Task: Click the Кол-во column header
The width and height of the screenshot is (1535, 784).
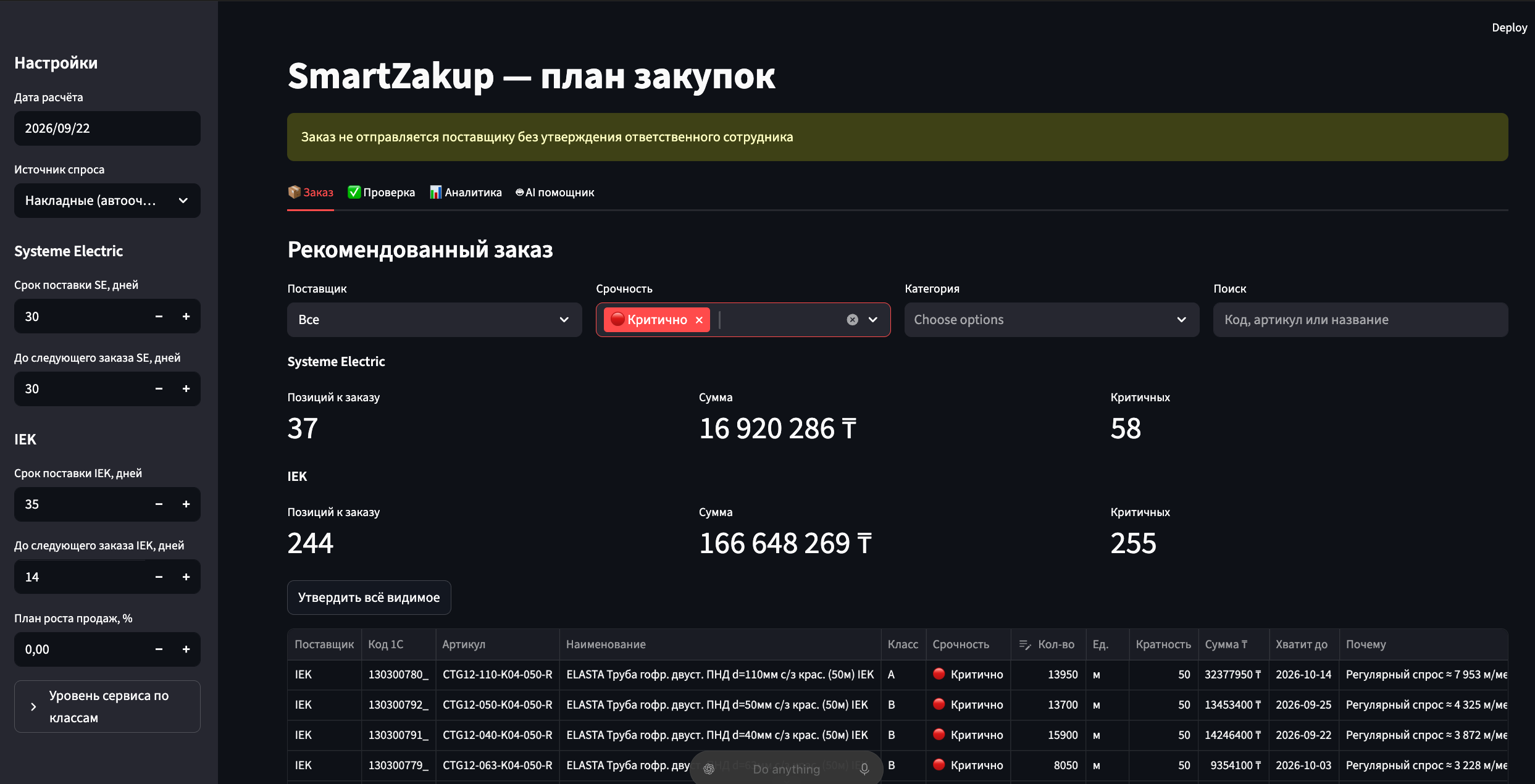Action: [1048, 644]
